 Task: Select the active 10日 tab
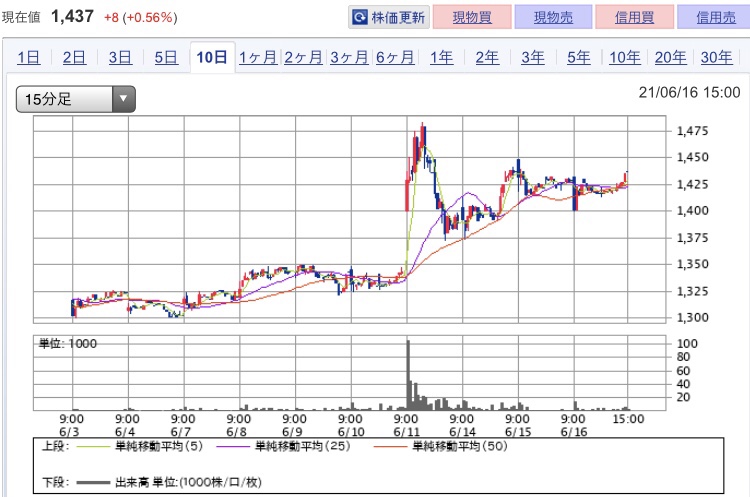(x=212, y=57)
